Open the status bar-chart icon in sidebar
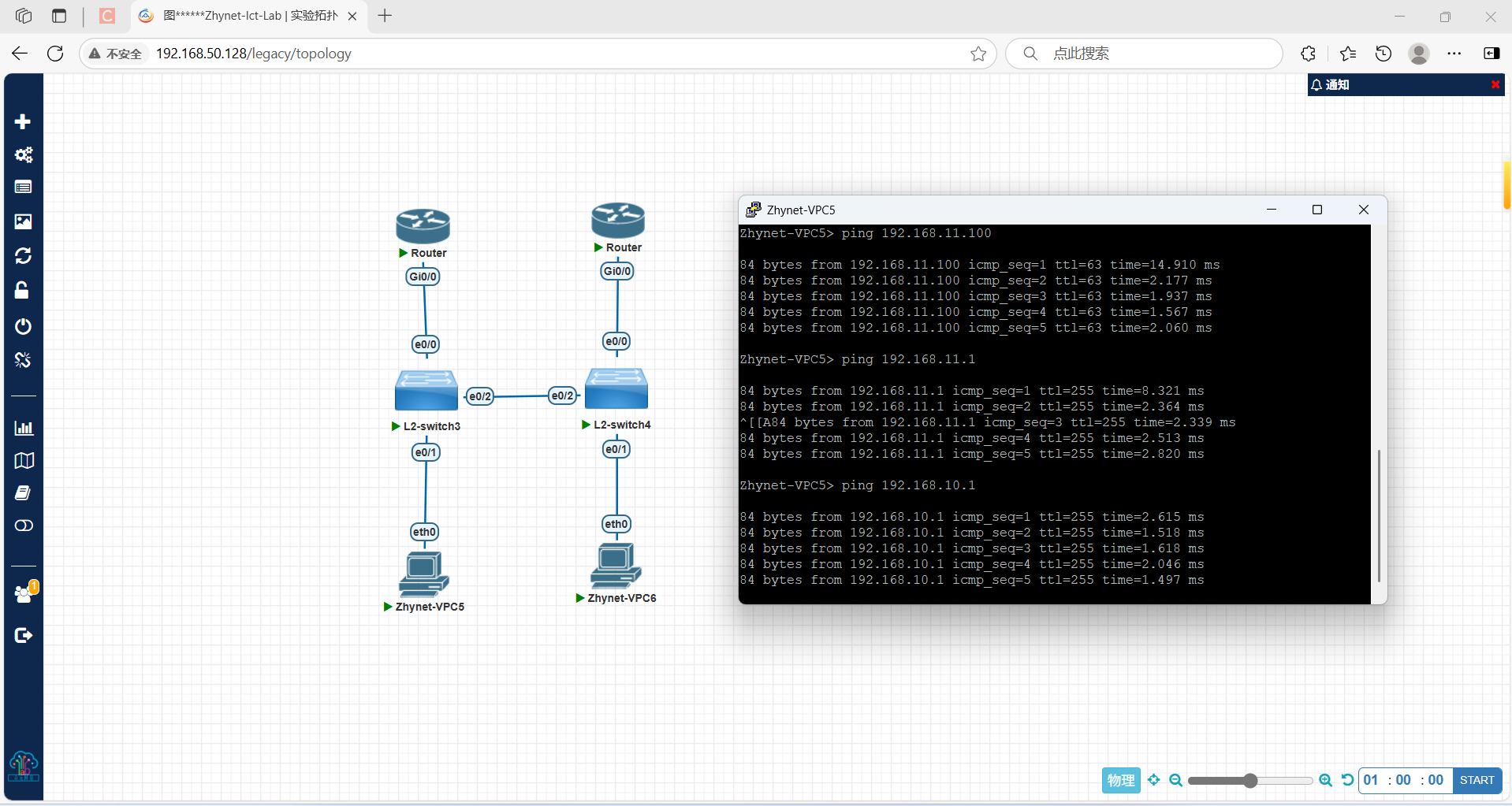Screen dimensions: 1512x806 (x=24, y=428)
